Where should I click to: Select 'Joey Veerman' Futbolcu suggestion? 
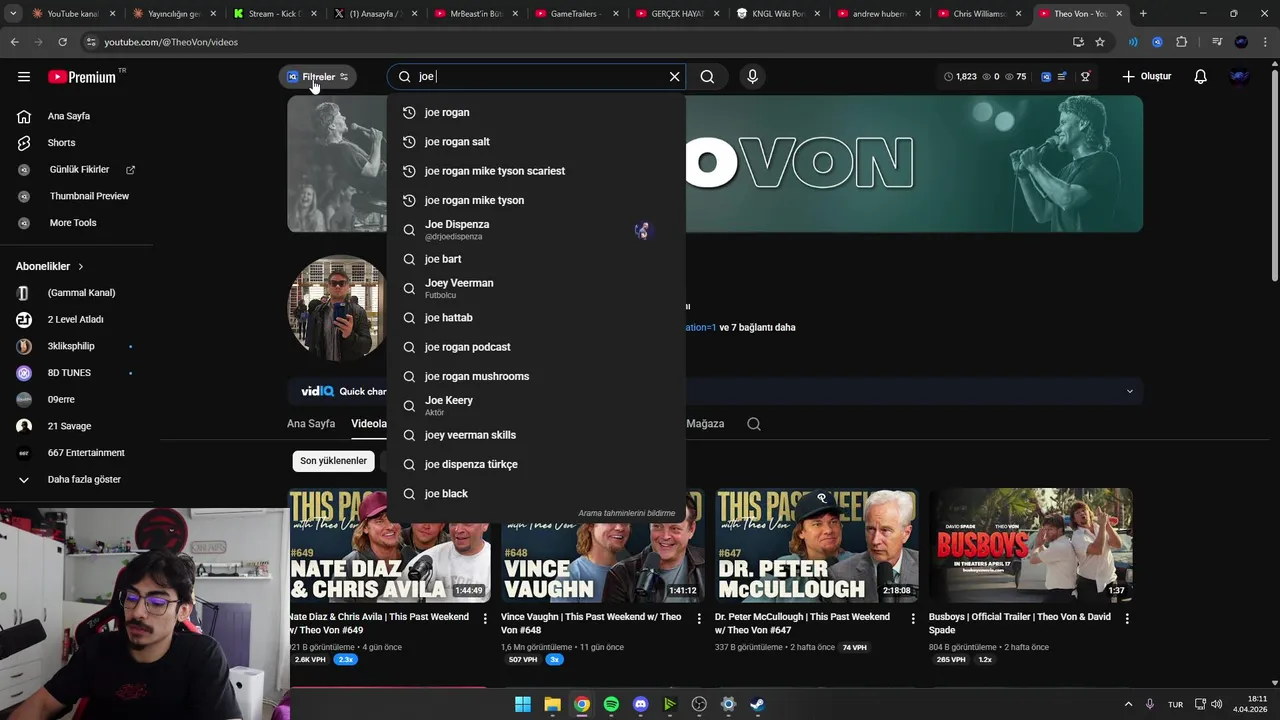coord(536,288)
